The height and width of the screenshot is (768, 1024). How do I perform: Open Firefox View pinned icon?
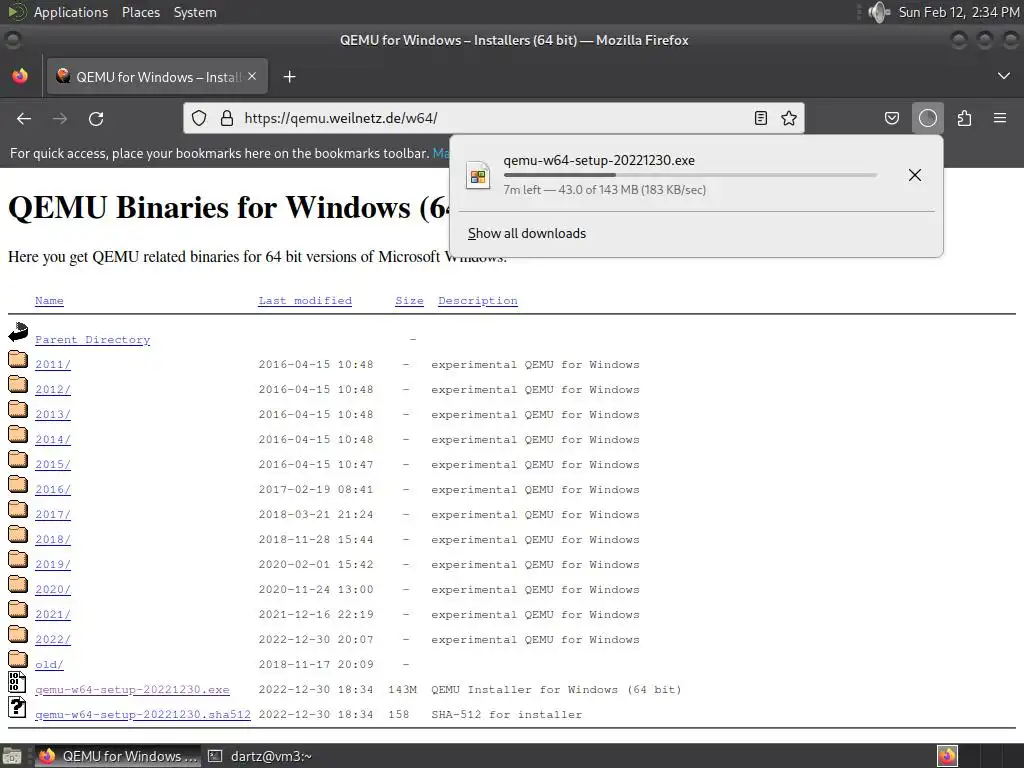[x=20, y=76]
